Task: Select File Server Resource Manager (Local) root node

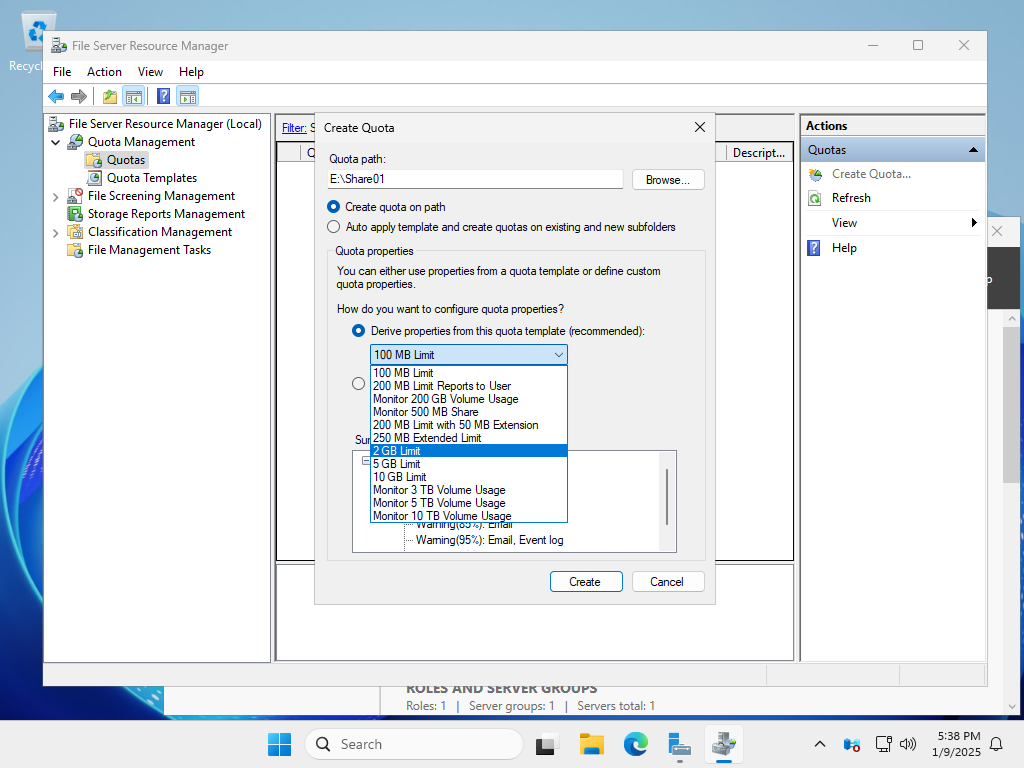Action: pyautogui.click(x=165, y=123)
